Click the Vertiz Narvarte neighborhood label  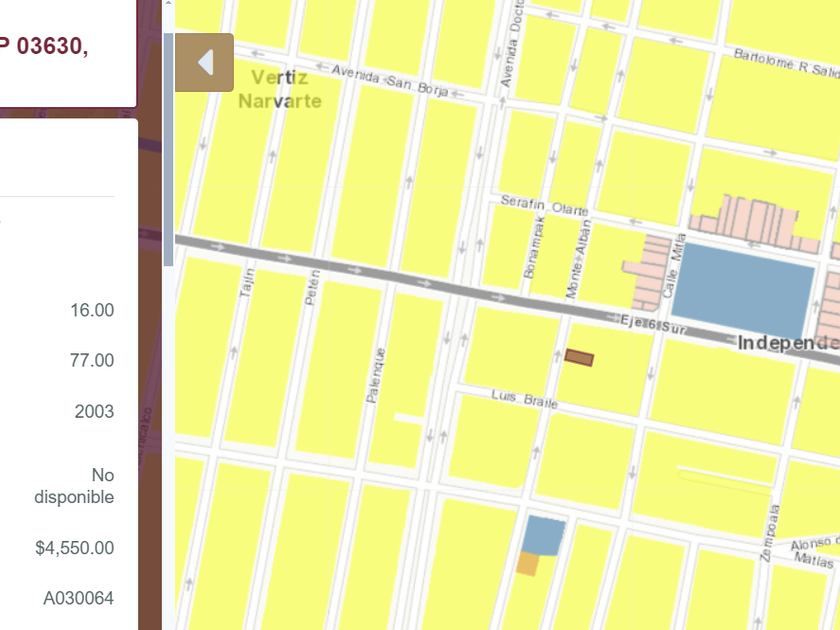pos(280,89)
